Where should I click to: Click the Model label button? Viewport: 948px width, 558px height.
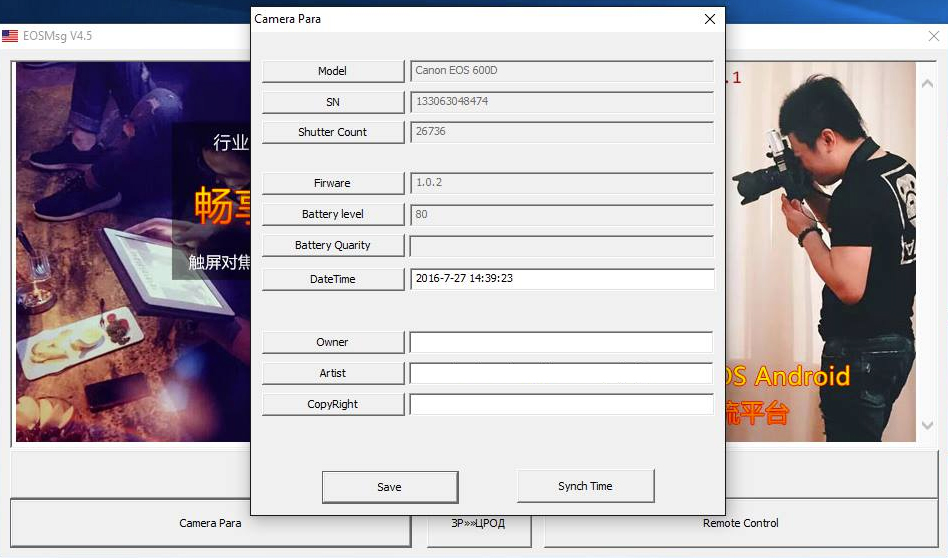[x=332, y=71]
